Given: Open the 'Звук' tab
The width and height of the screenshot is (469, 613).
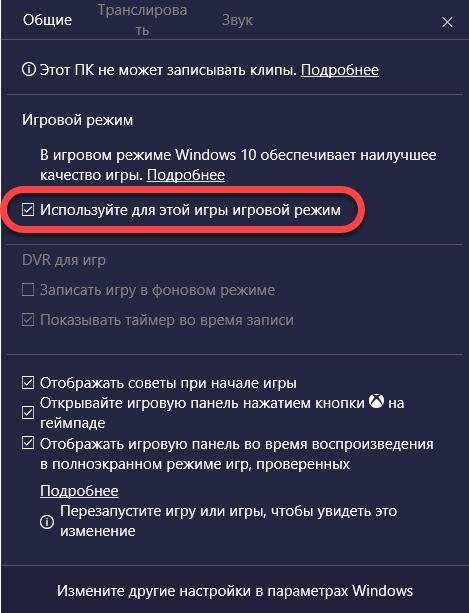Looking at the screenshot, I should (237, 20).
